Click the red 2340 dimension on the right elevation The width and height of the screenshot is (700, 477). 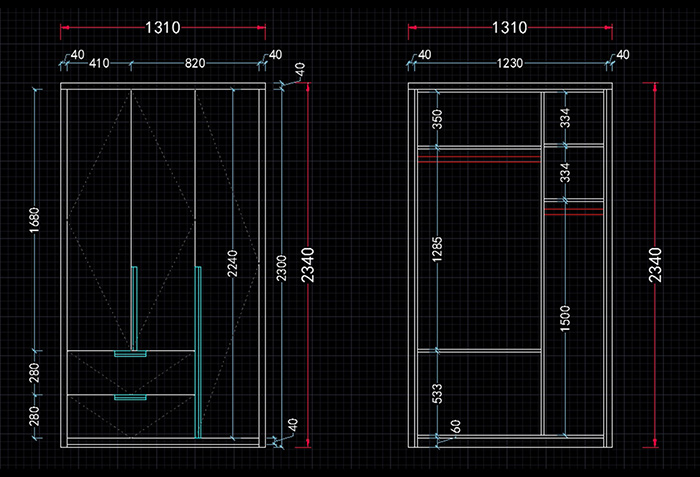click(654, 264)
